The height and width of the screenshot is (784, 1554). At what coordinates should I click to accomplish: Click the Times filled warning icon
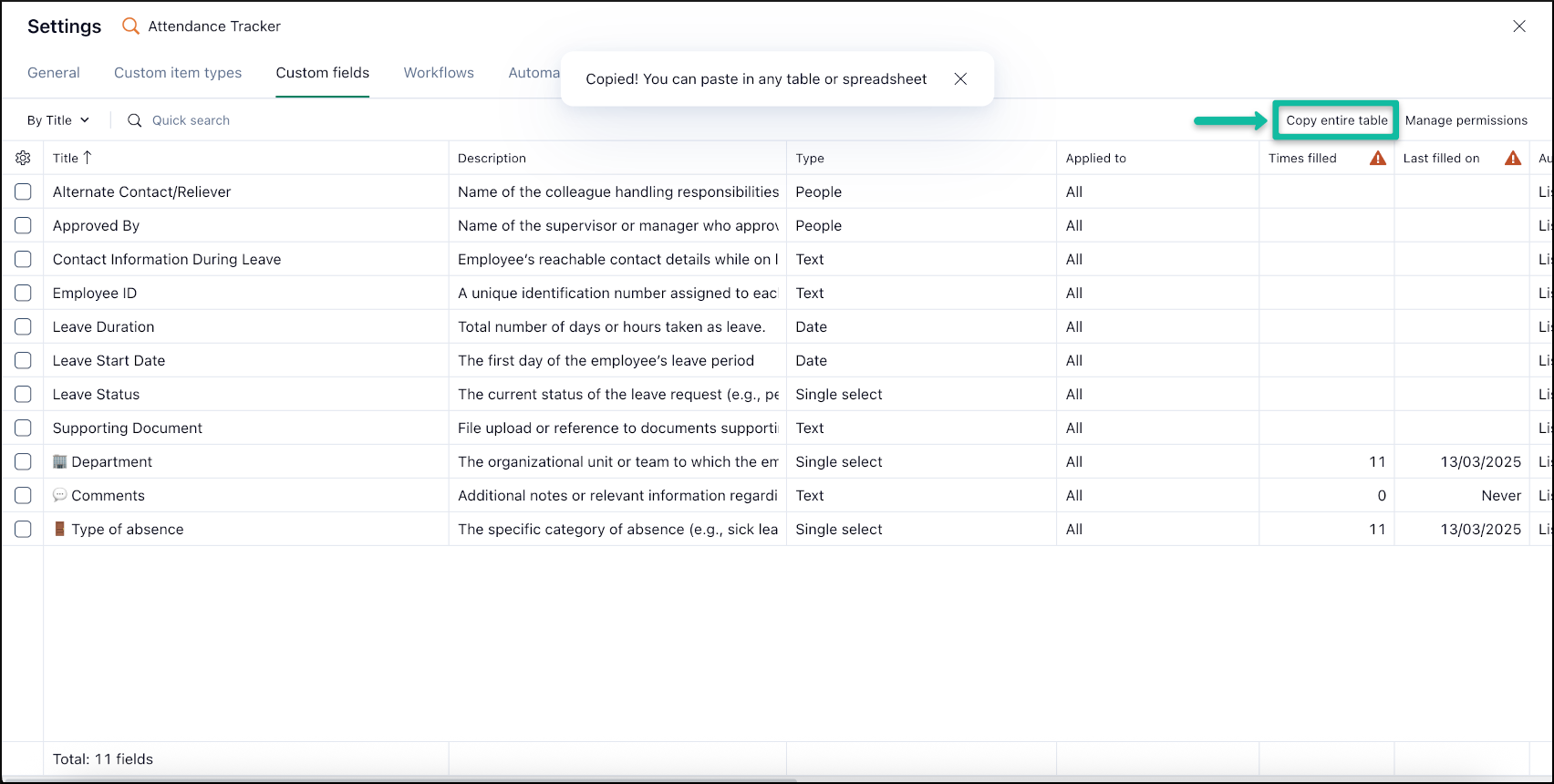pos(1377,159)
